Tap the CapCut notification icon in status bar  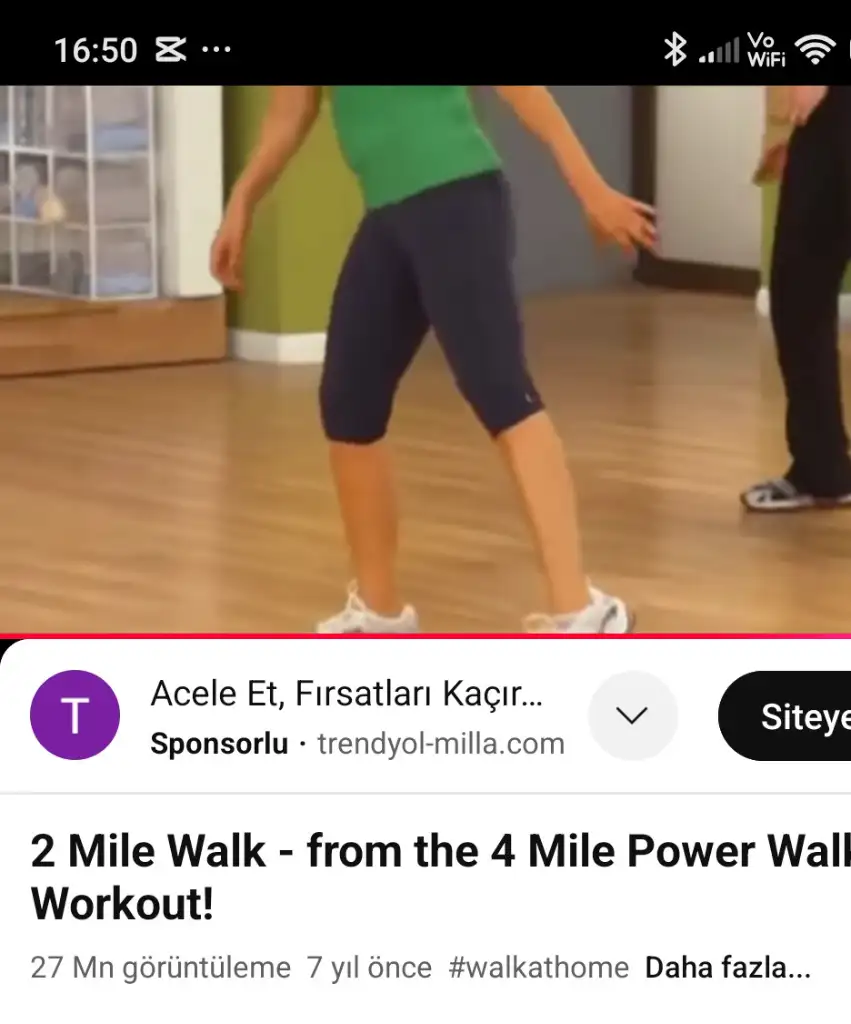click(x=170, y=50)
